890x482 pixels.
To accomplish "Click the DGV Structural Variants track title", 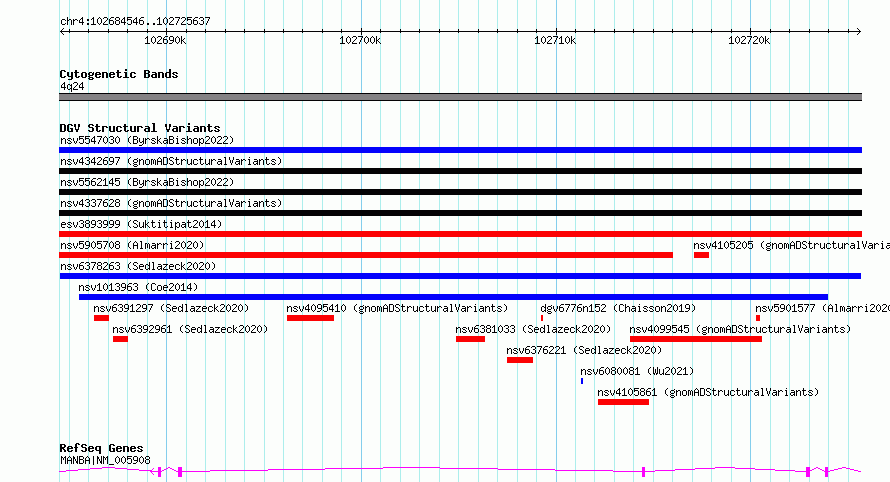I will click(x=140, y=128).
